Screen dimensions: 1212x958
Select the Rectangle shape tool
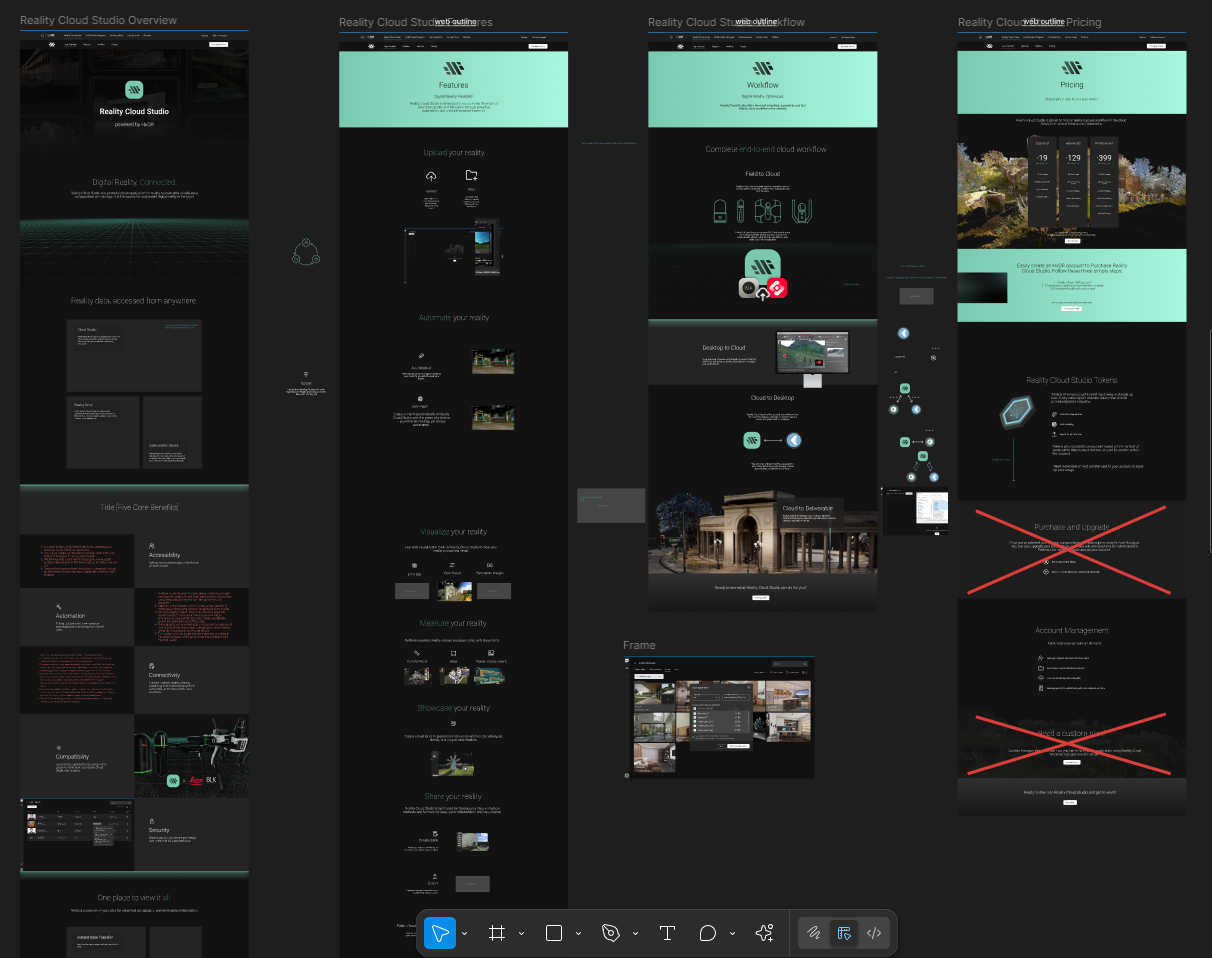tap(553, 933)
